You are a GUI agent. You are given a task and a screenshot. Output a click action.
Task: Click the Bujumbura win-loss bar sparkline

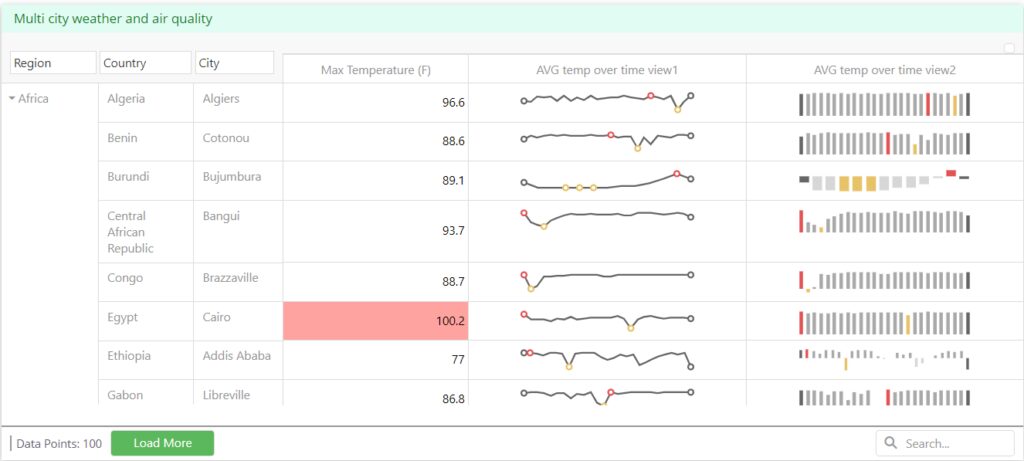(x=884, y=181)
